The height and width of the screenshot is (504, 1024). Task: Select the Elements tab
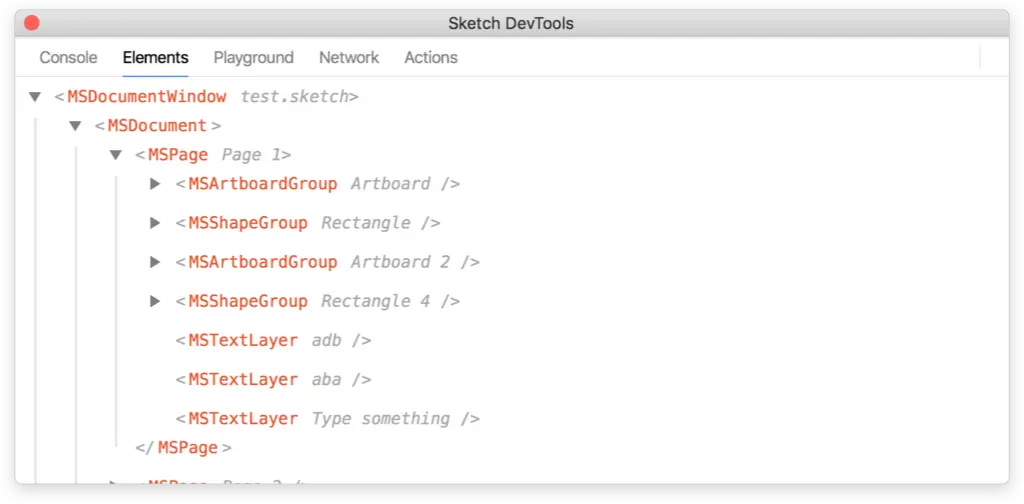(155, 57)
